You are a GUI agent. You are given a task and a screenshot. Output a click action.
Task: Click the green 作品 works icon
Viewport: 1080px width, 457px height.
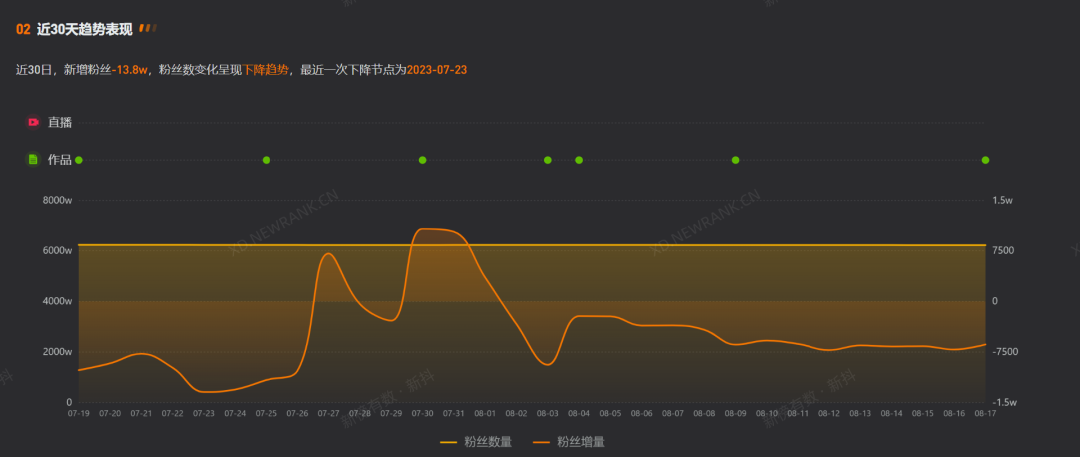pyautogui.click(x=33, y=160)
